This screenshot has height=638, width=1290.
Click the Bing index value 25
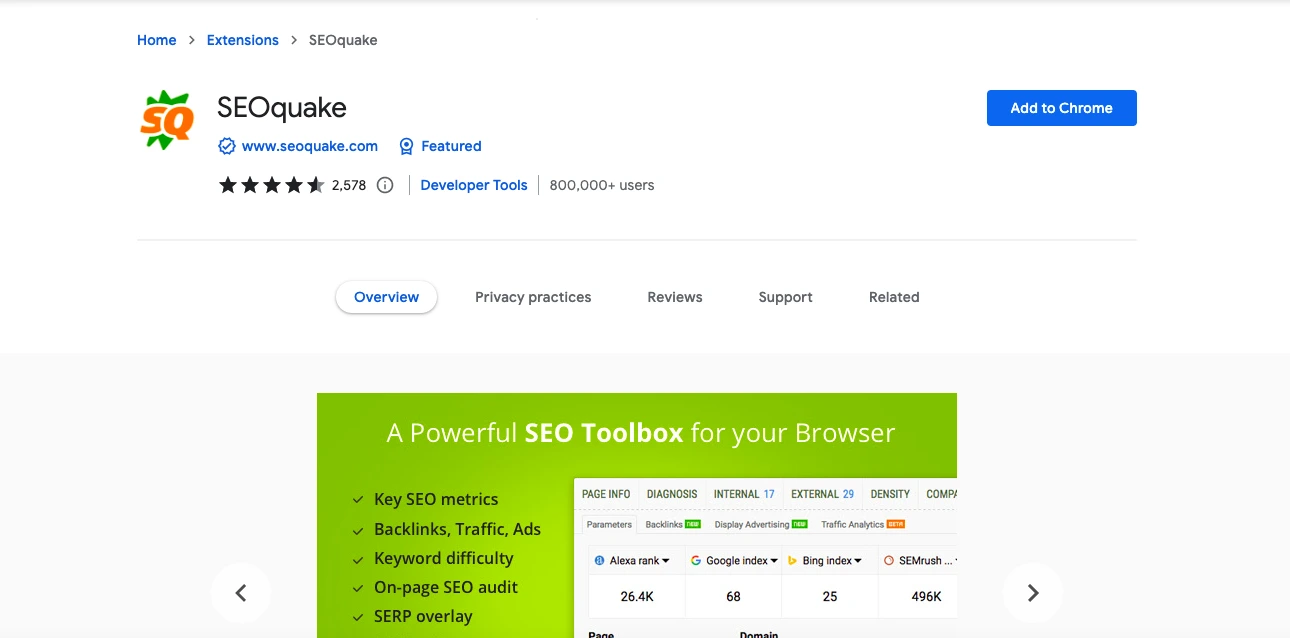pyautogui.click(x=830, y=596)
